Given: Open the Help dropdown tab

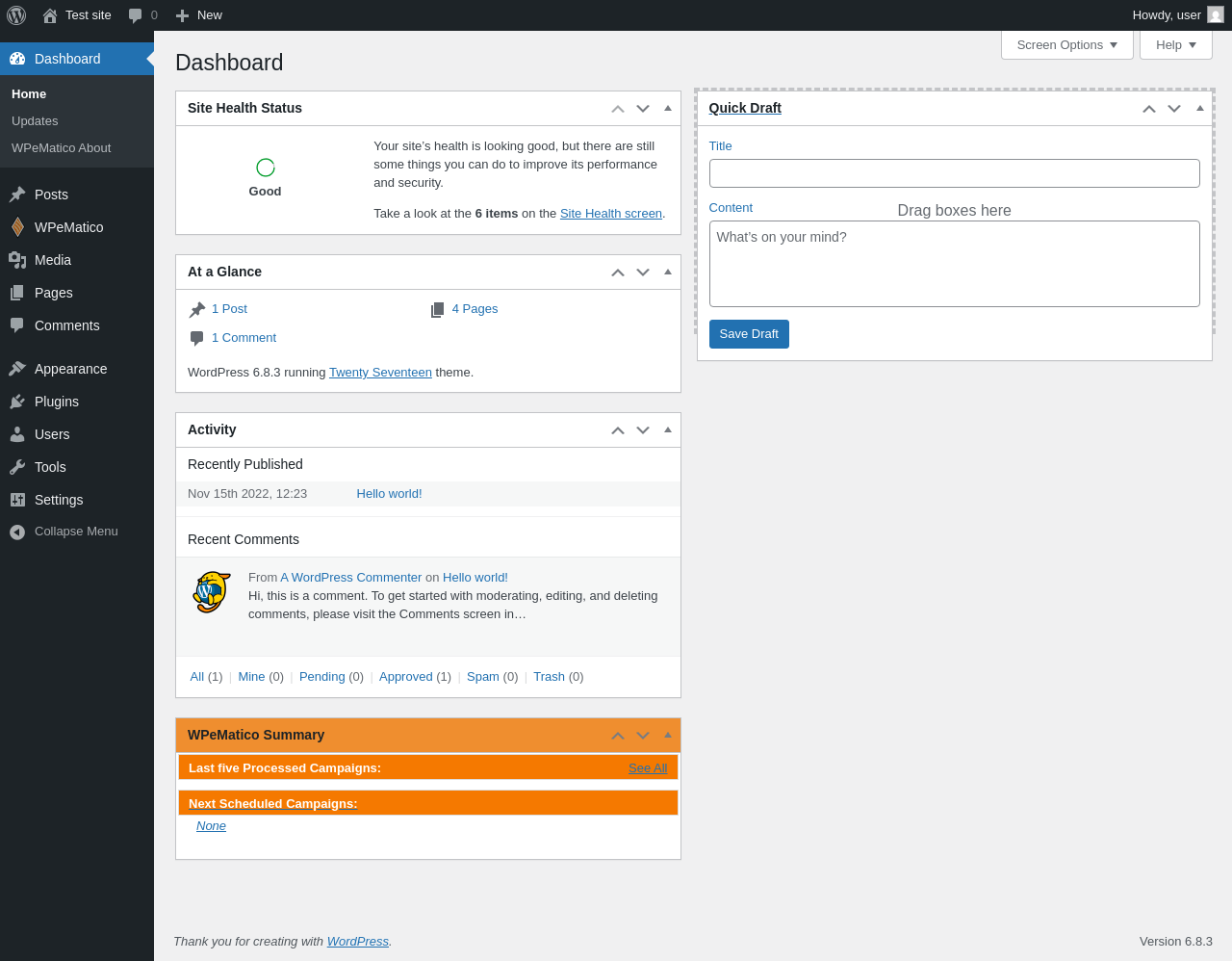Looking at the screenshot, I should [1175, 45].
